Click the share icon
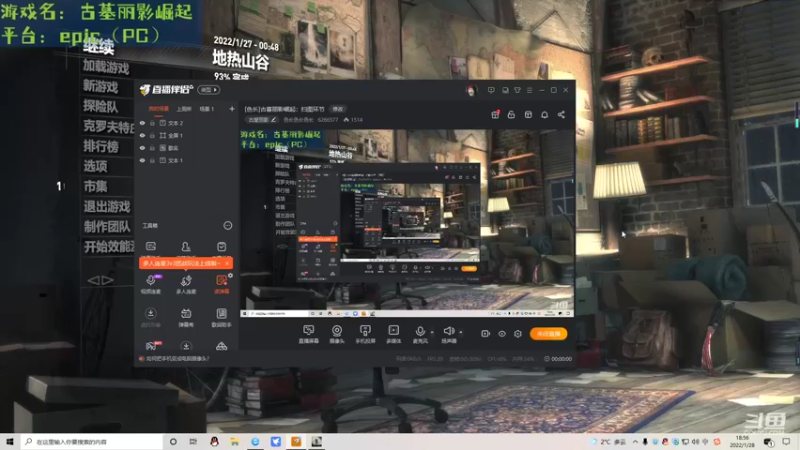 pyautogui.click(x=561, y=115)
